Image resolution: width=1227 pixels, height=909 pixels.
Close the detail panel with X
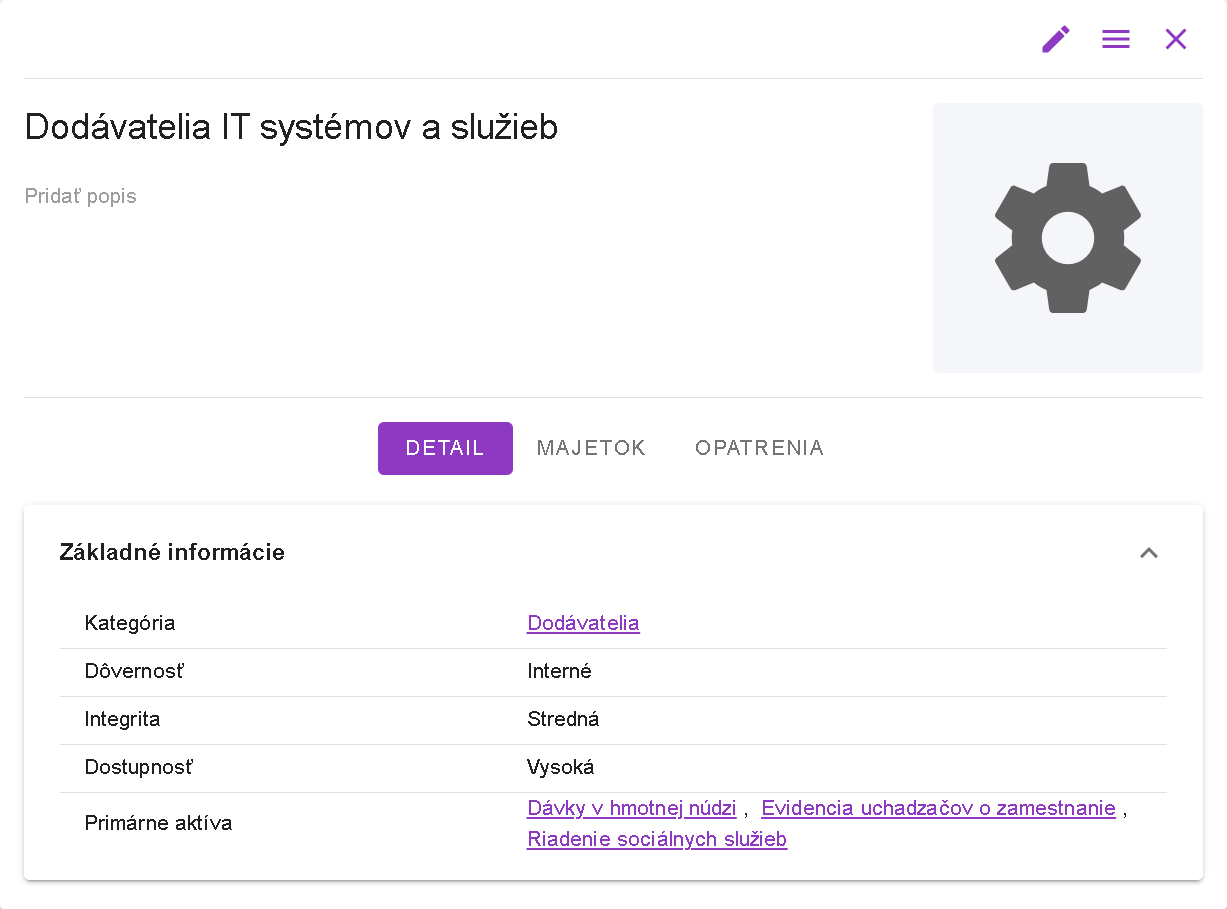point(1176,39)
